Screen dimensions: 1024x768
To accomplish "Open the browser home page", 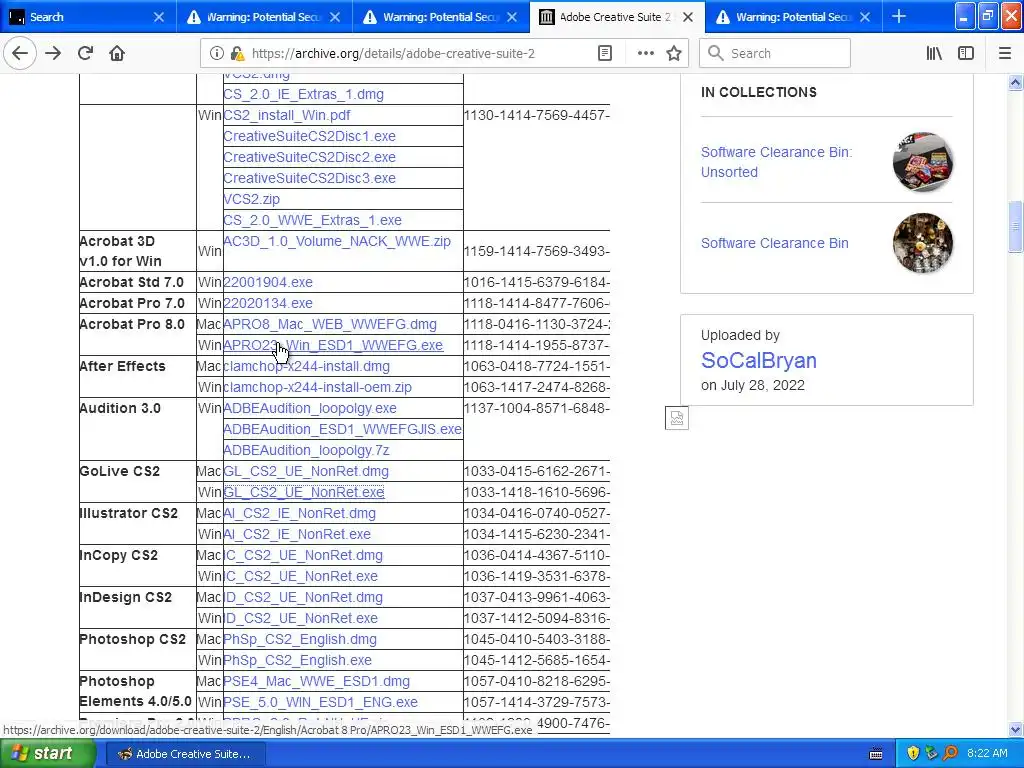I will pos(117,53).
